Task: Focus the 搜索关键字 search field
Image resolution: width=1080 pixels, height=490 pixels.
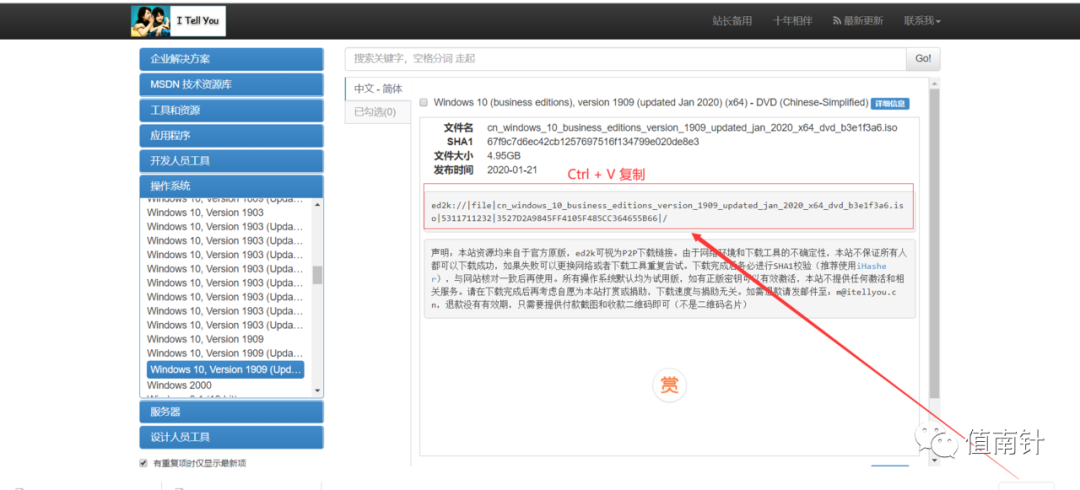Action: (x=625, y=59)
